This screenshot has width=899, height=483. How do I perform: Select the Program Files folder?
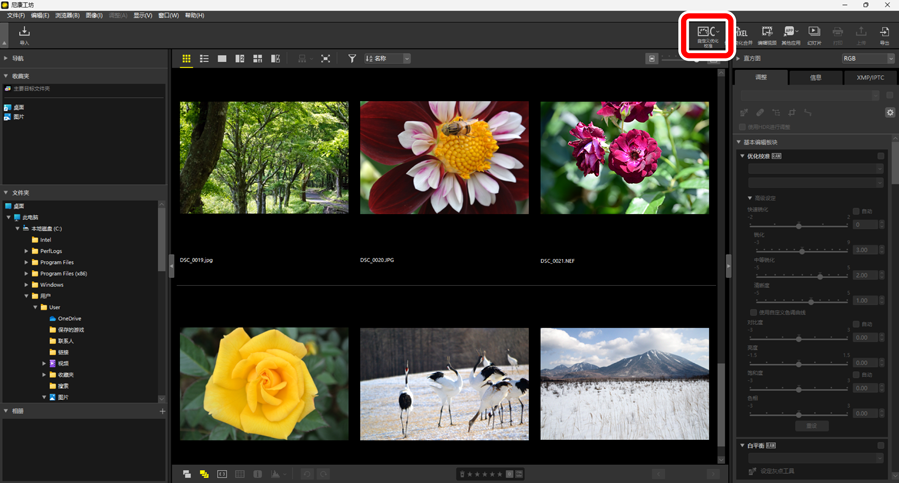tap(57, 262)
